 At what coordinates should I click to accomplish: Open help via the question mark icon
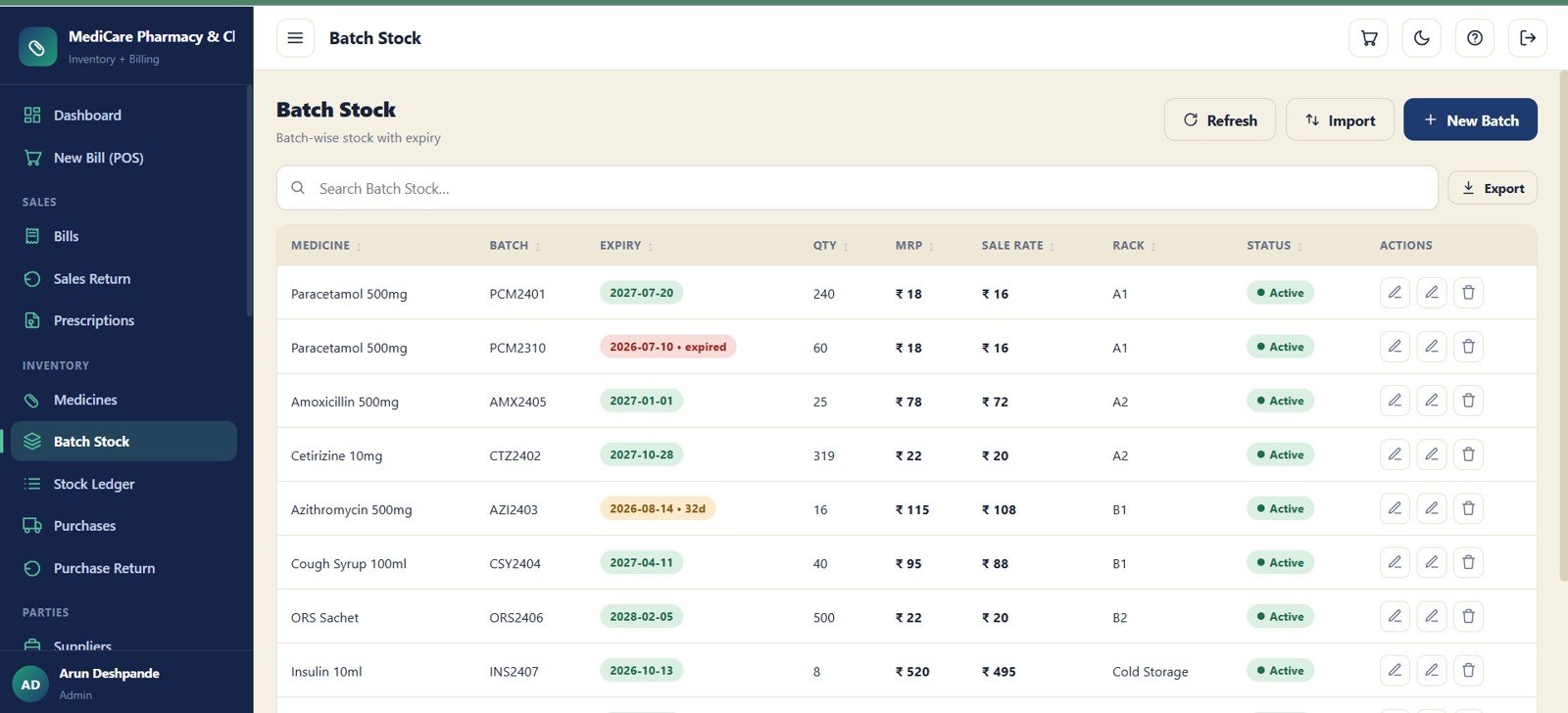[1475, 38]
